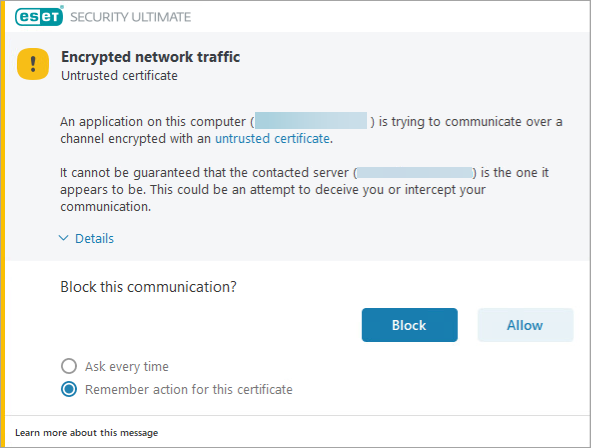The image size is (591, 448).
Task: Choose the Remember action for this certificate label
Action: (188, 390)
